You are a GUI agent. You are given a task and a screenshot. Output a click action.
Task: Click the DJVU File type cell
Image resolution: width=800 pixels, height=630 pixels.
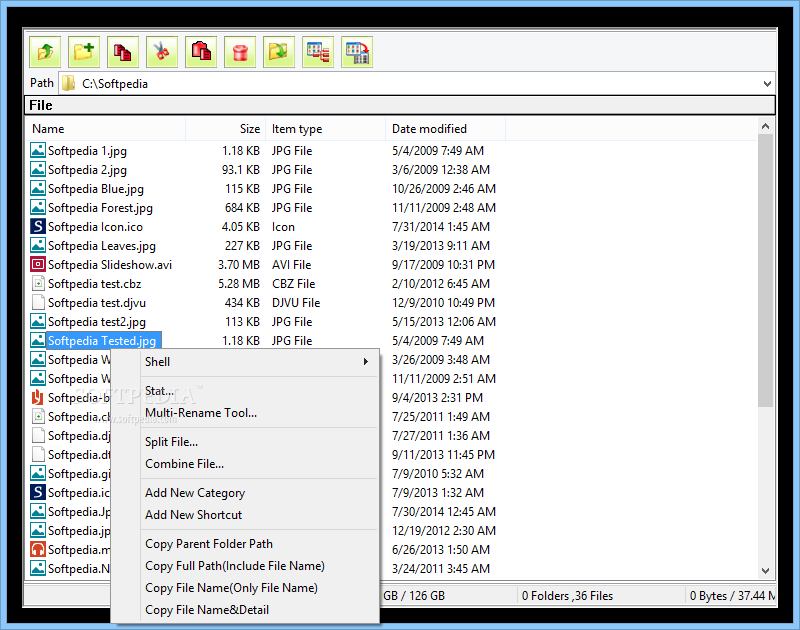click(x=296, y=303)
